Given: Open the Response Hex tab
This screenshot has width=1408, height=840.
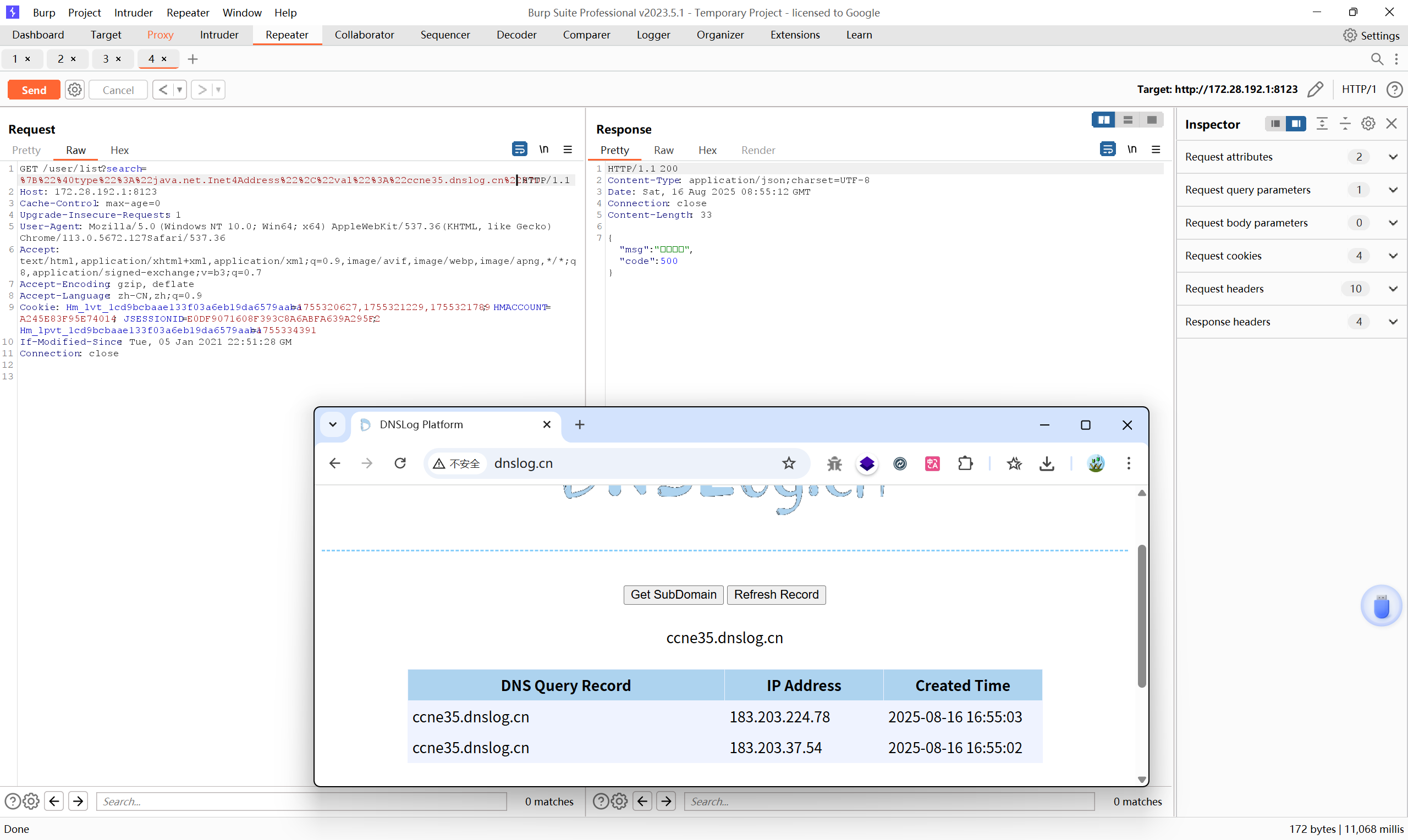Looking at the screenshot, I should click(707, 150).
